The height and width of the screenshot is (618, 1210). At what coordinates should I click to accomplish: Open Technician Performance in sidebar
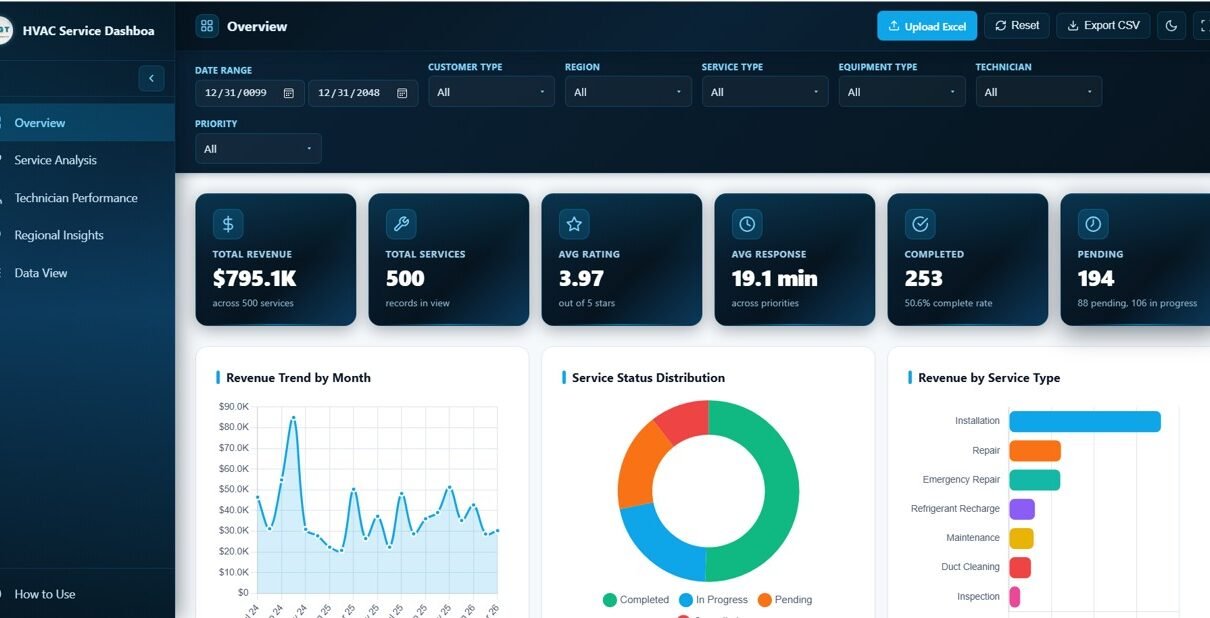pos(76,198)
